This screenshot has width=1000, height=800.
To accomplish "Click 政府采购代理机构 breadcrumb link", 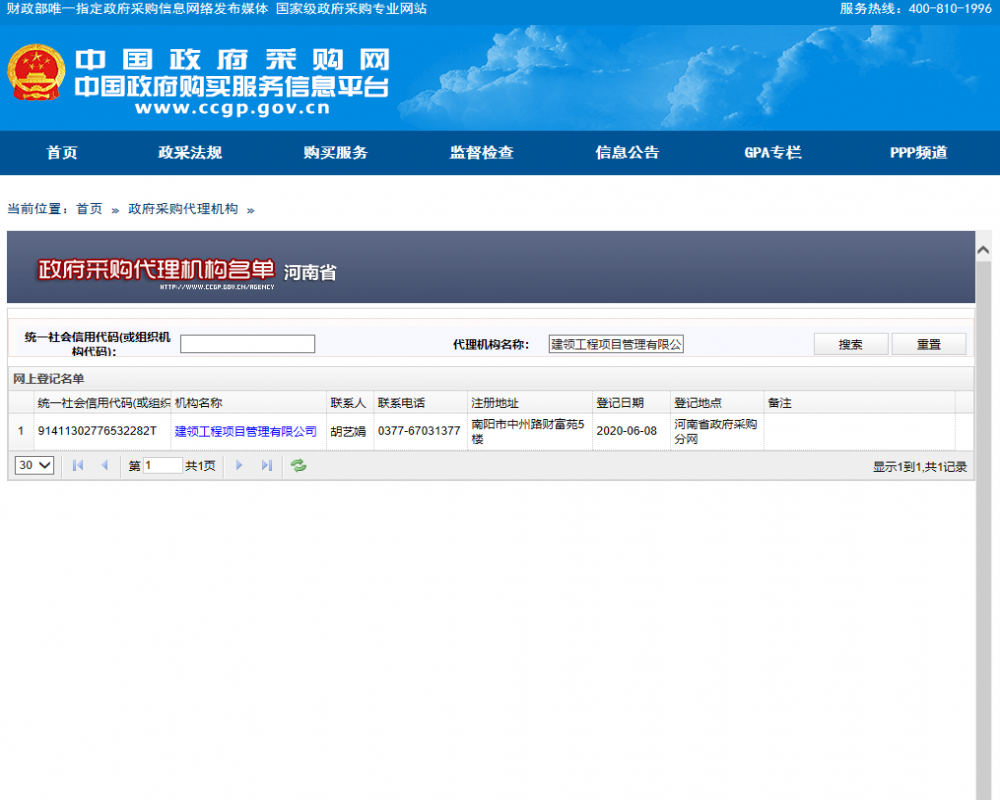I will point(183,209).
